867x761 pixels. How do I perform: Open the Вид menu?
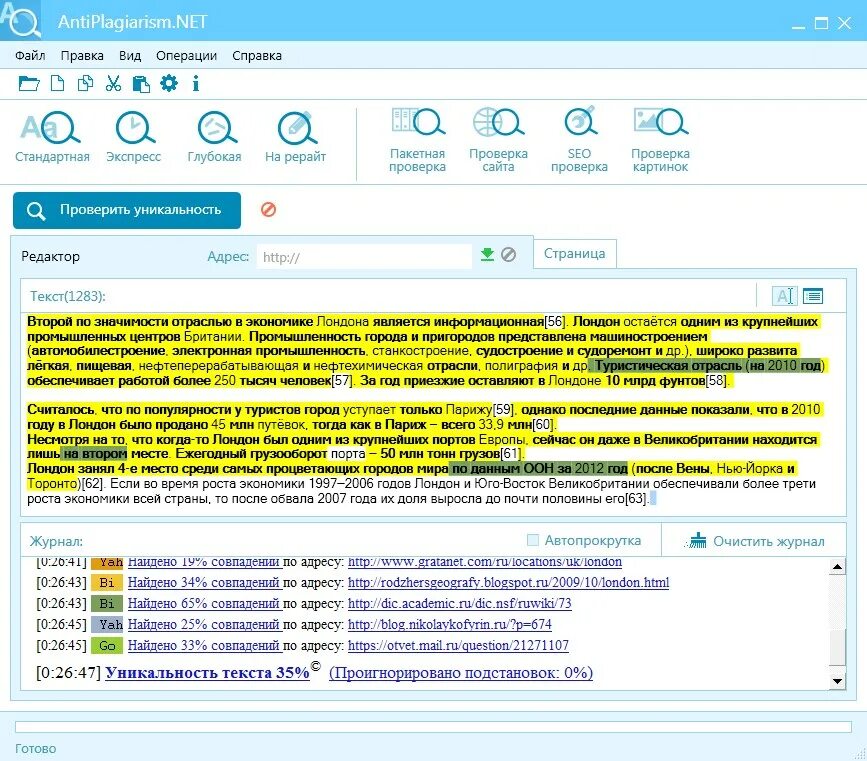[130, 56]
